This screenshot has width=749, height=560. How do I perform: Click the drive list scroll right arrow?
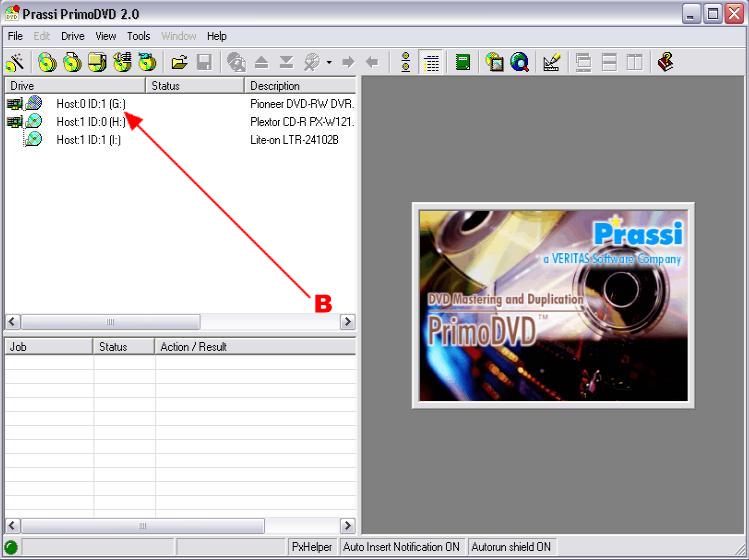(x=348, y=322)
